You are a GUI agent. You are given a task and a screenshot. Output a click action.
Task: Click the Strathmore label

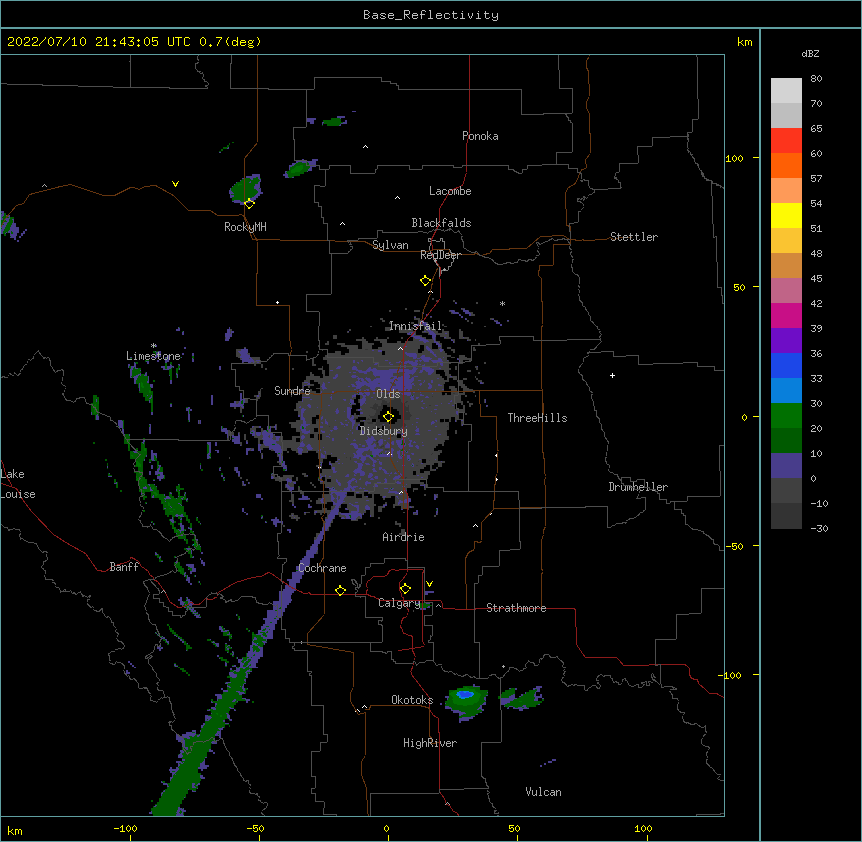pyautogui.click(x=516, y=608)
